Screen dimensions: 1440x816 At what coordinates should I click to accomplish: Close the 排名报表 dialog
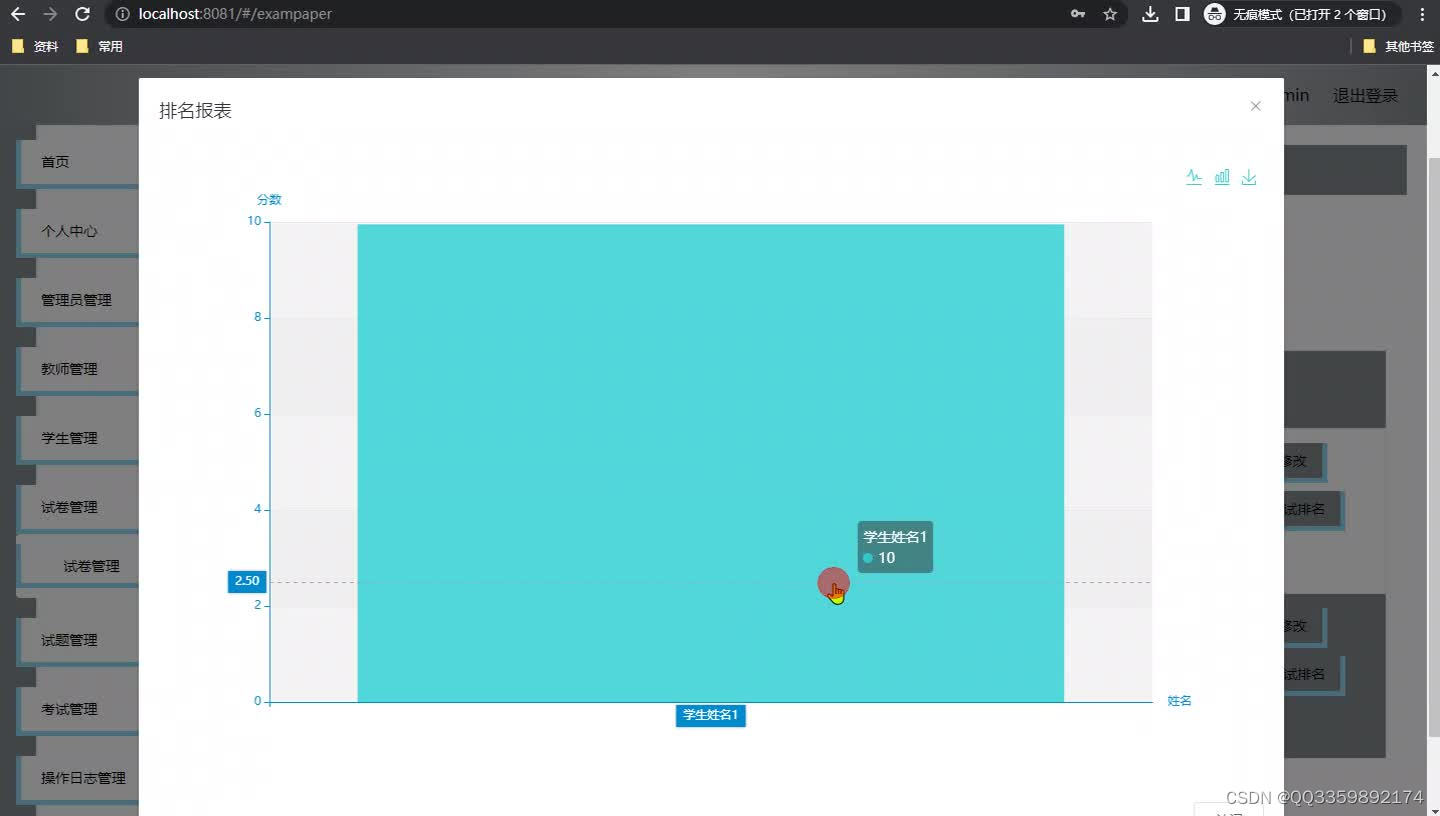pos(1256,106)
